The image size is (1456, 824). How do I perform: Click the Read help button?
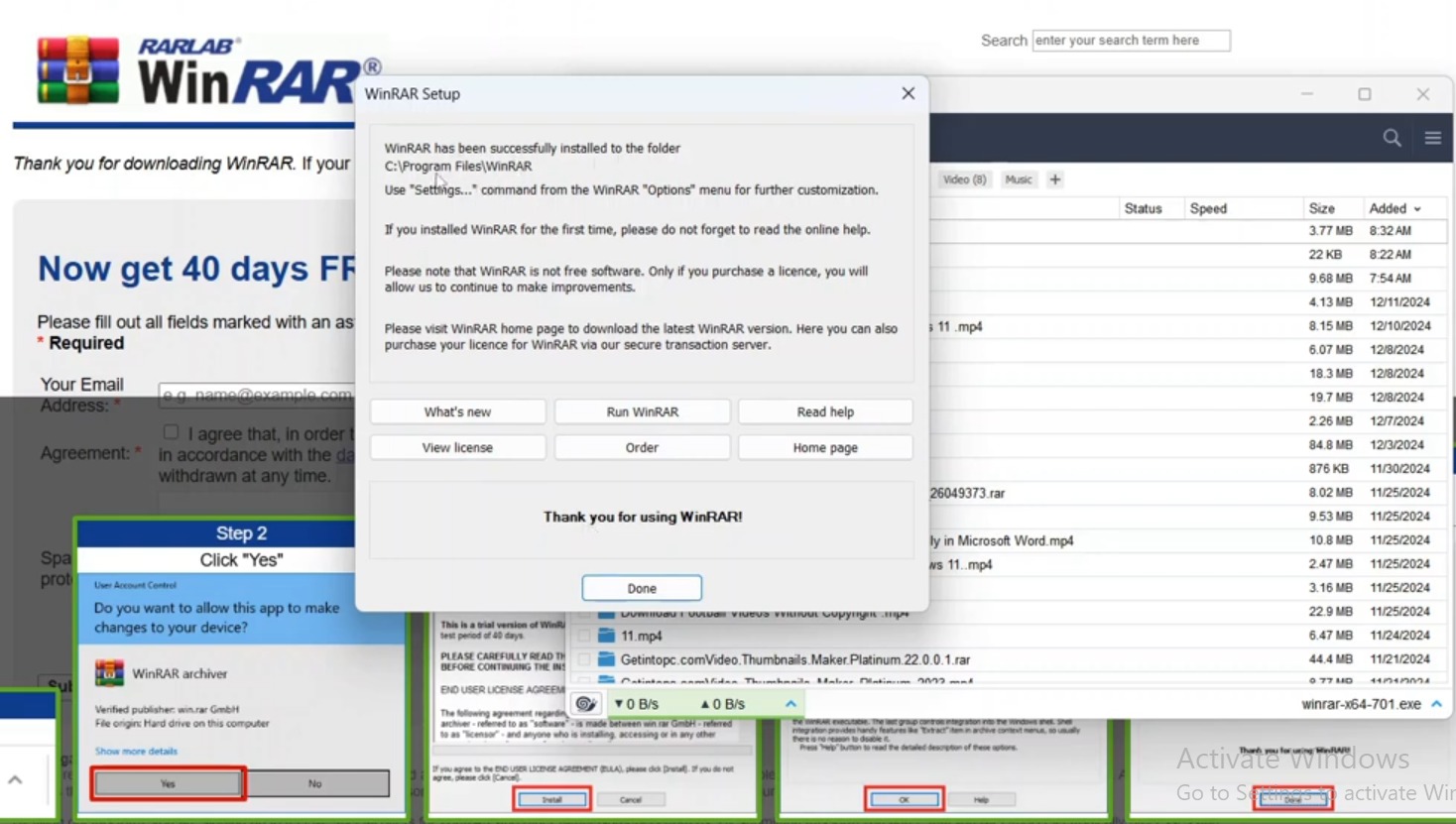(x=825, y=412)
